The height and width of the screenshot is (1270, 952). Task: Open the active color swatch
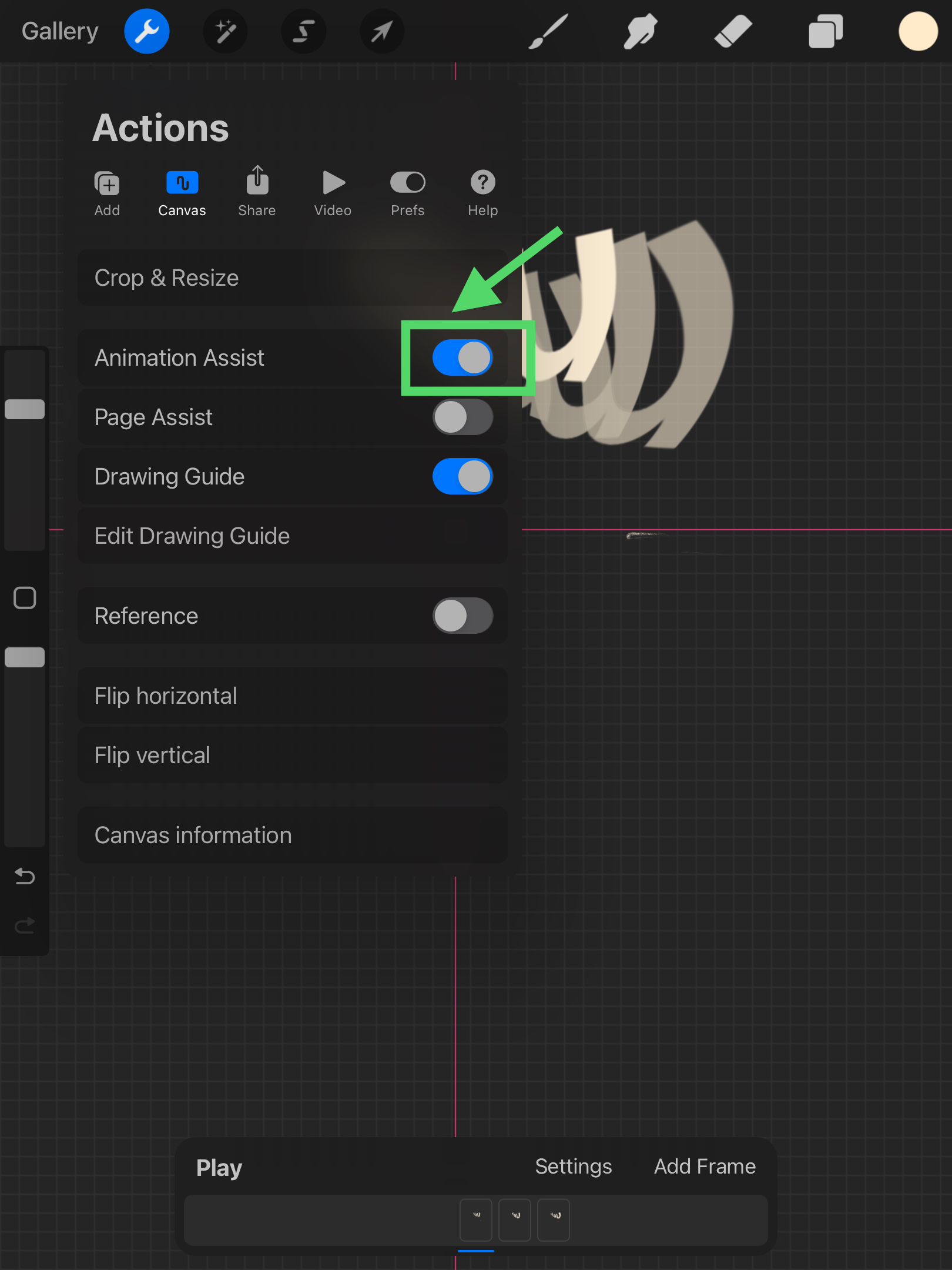(917, 32)
